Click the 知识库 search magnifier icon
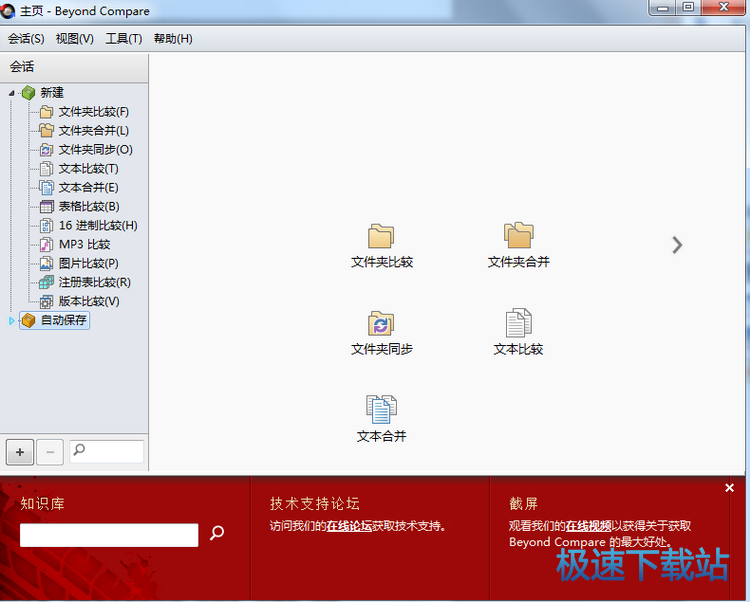Image resolution: width=750 pixels, height=602 pixels. pyautogui.click(x=217, y=533)
